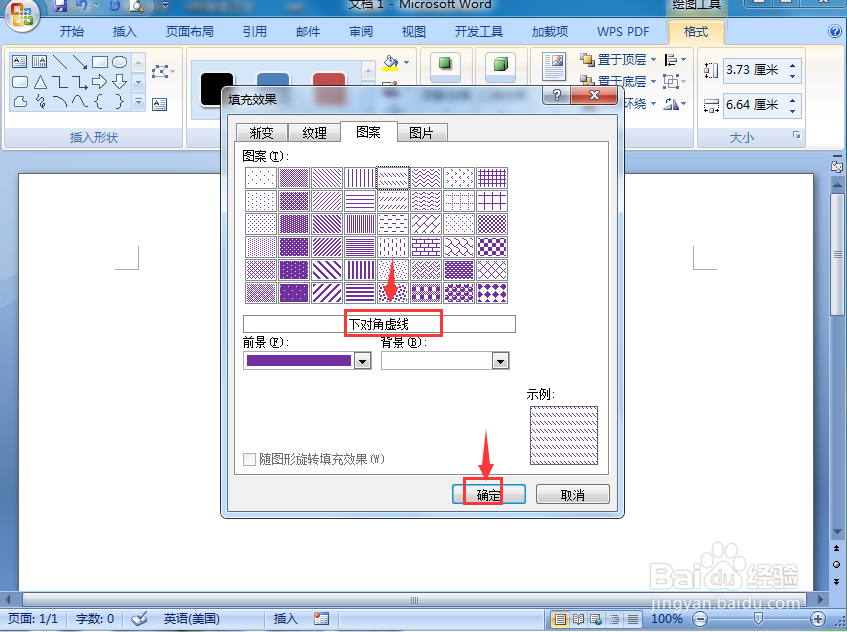Choose the black shape style swatch
Image resolution: width=847 pixels, height=632 pixels.
(x=217, y=89)
